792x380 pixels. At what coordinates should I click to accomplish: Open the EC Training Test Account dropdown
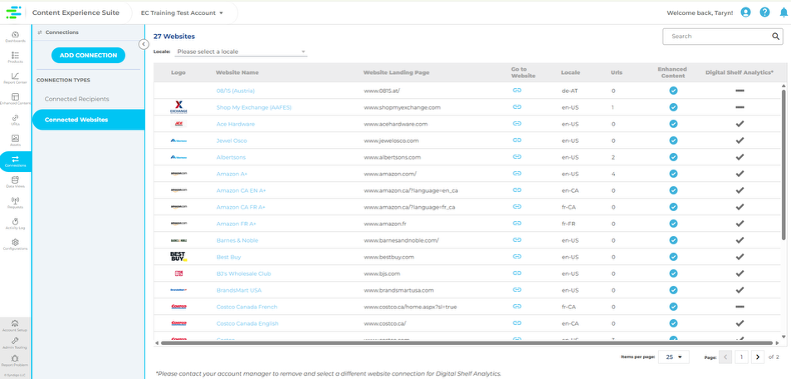click(182, 13)
